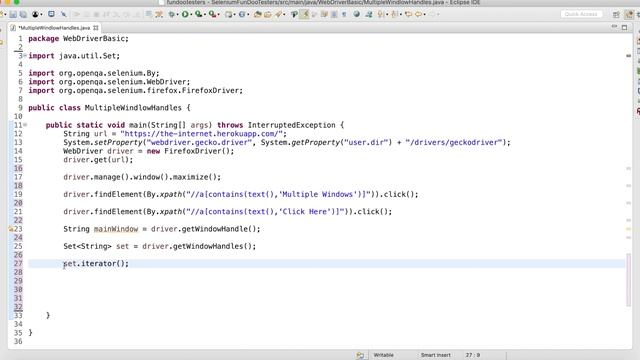
Task: Collapse the imports fold on line 3
Action: 25,55
